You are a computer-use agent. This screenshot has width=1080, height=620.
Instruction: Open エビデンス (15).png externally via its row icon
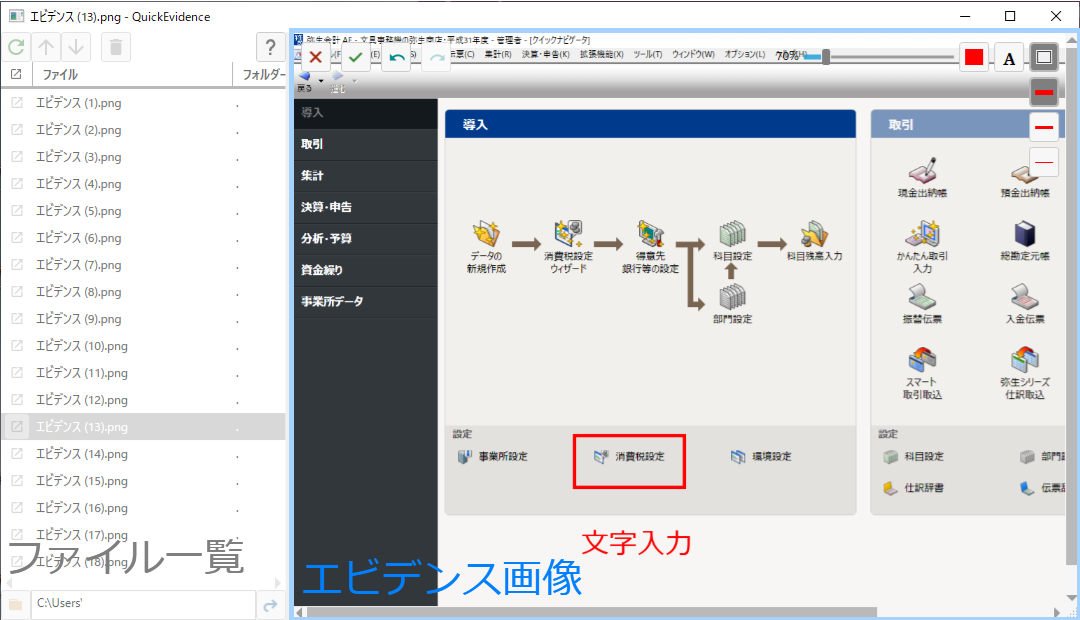17,481
